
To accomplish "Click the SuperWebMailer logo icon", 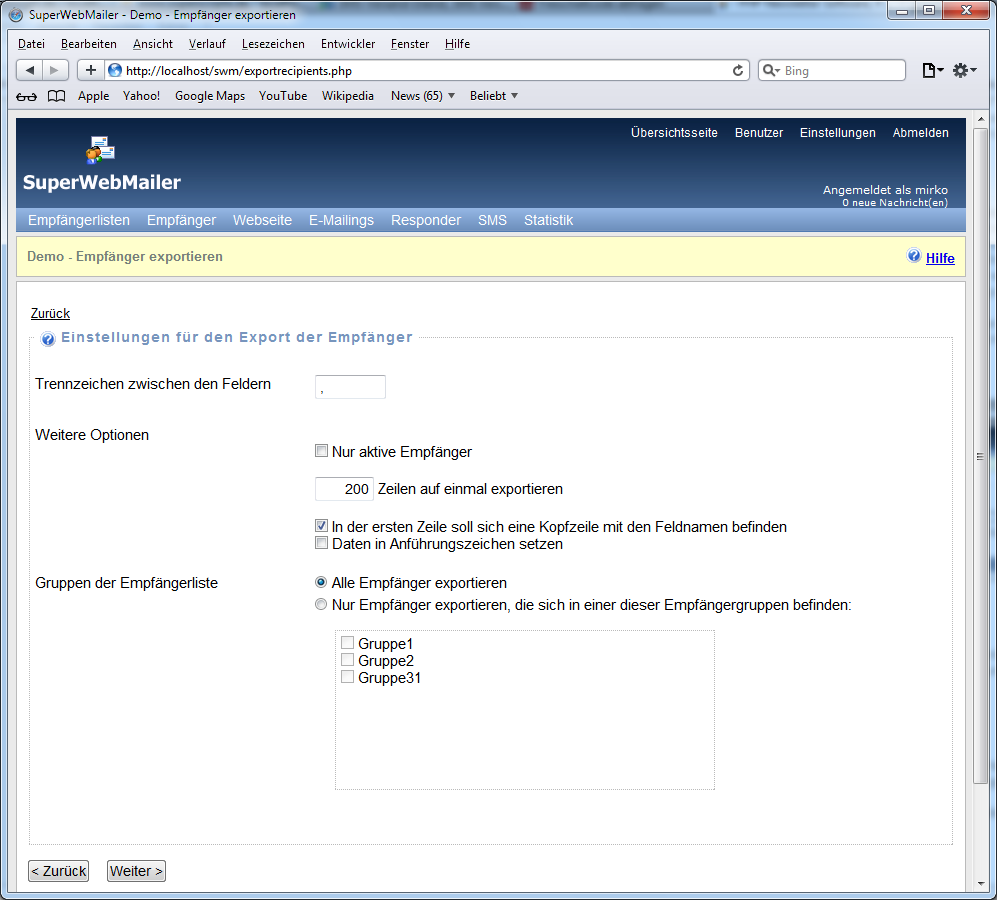I will click(100, 149).
